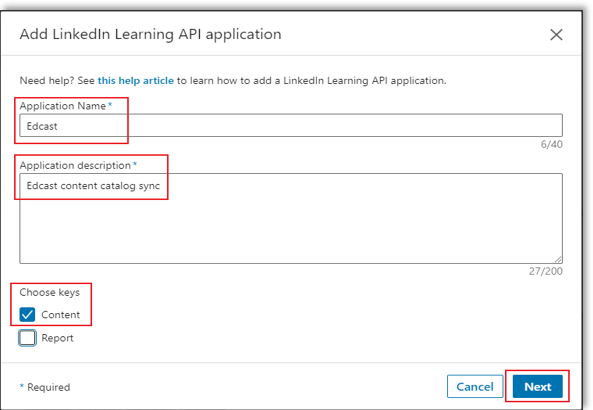Click the '27/200' character counter

click(546, 271)
